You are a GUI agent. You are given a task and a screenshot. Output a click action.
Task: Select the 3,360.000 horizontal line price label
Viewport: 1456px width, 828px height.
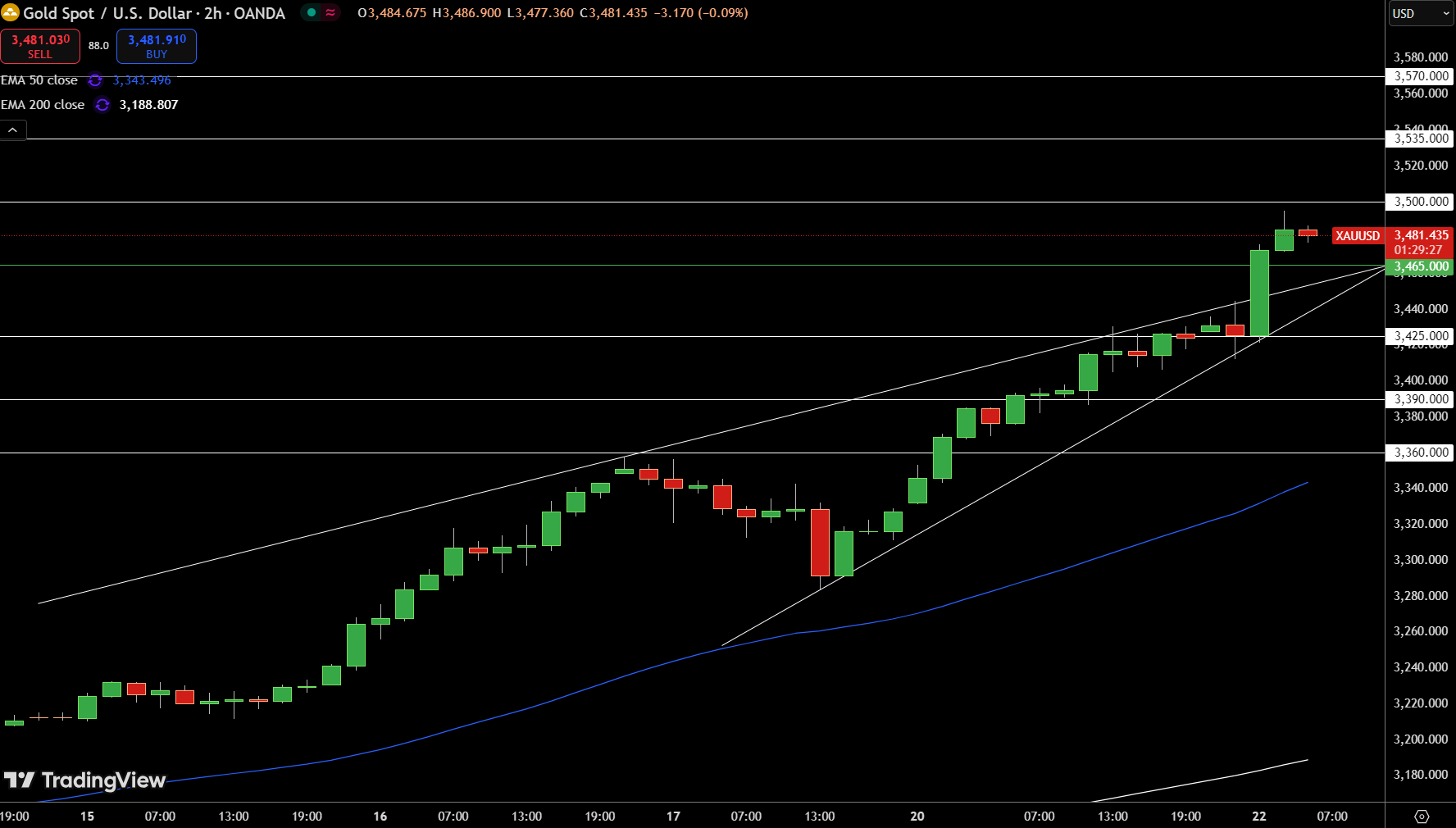1419,453
